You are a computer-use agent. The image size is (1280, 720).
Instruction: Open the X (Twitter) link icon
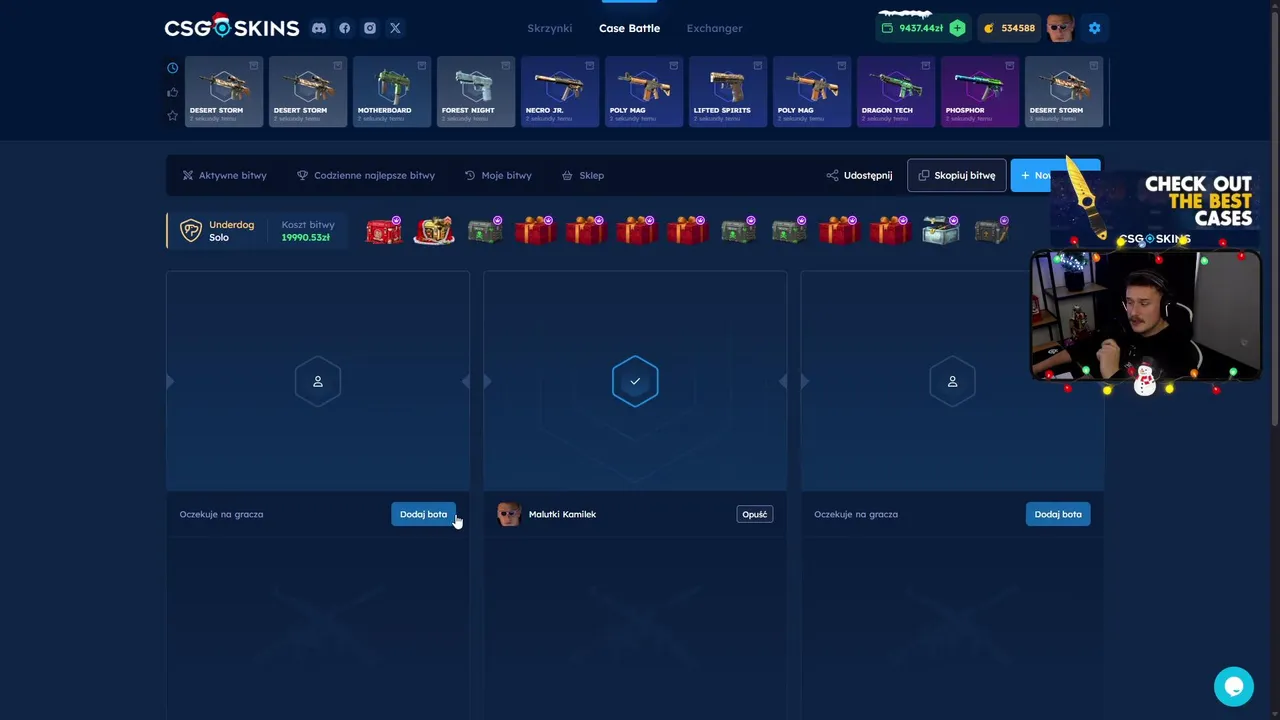pyautogui.click(x=395, y=28)
